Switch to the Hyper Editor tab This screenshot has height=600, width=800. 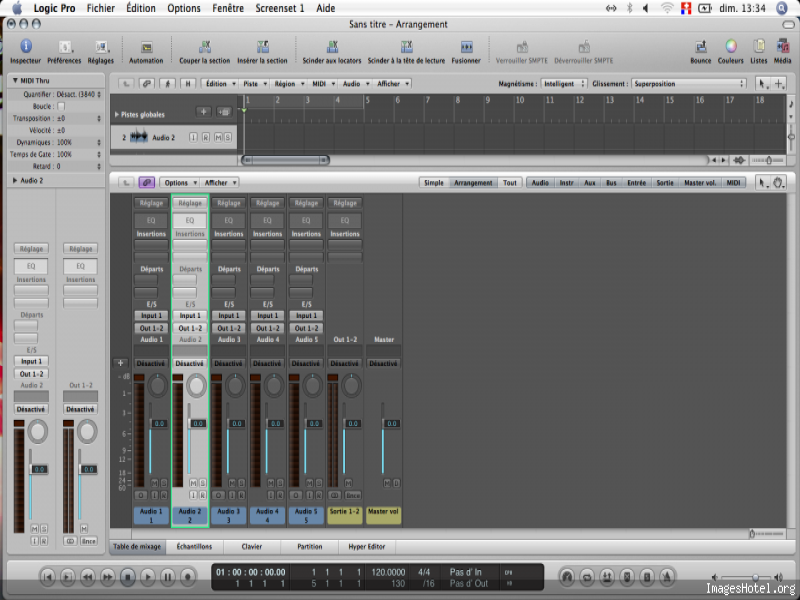[367, 546]
